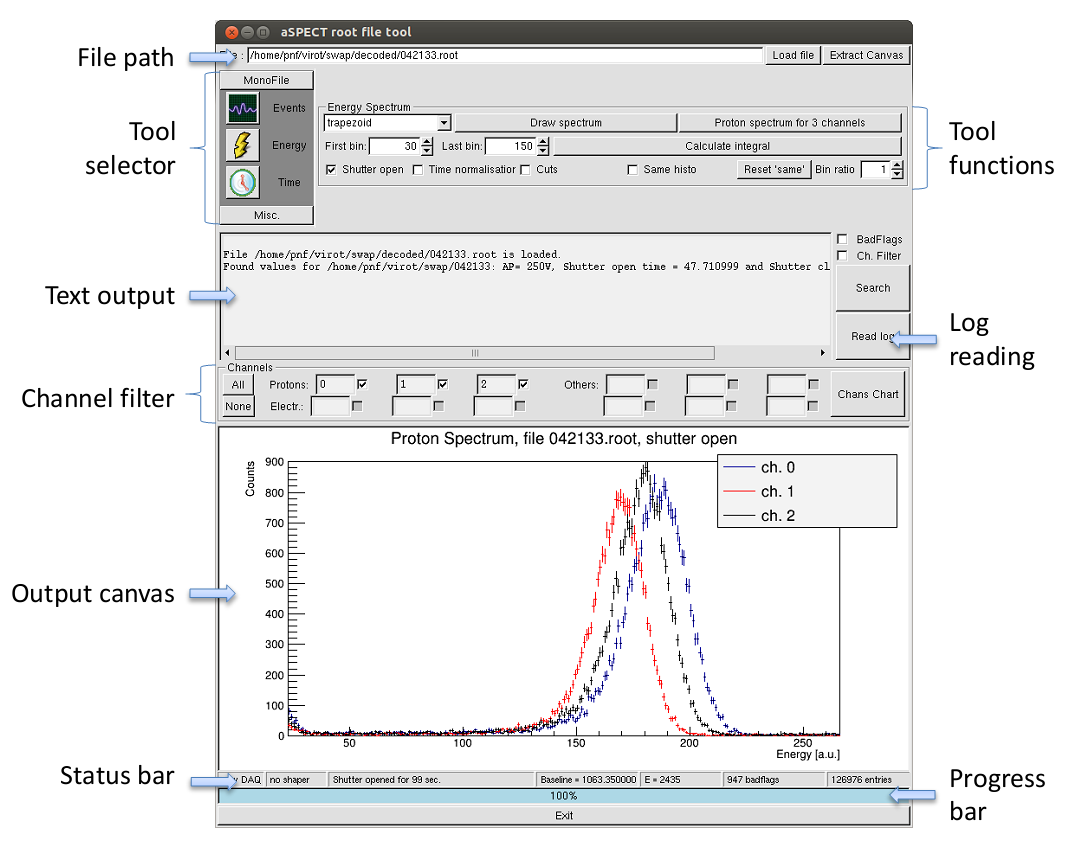Click the file path input field
The image size is (1071, 843).
point(505,56)
